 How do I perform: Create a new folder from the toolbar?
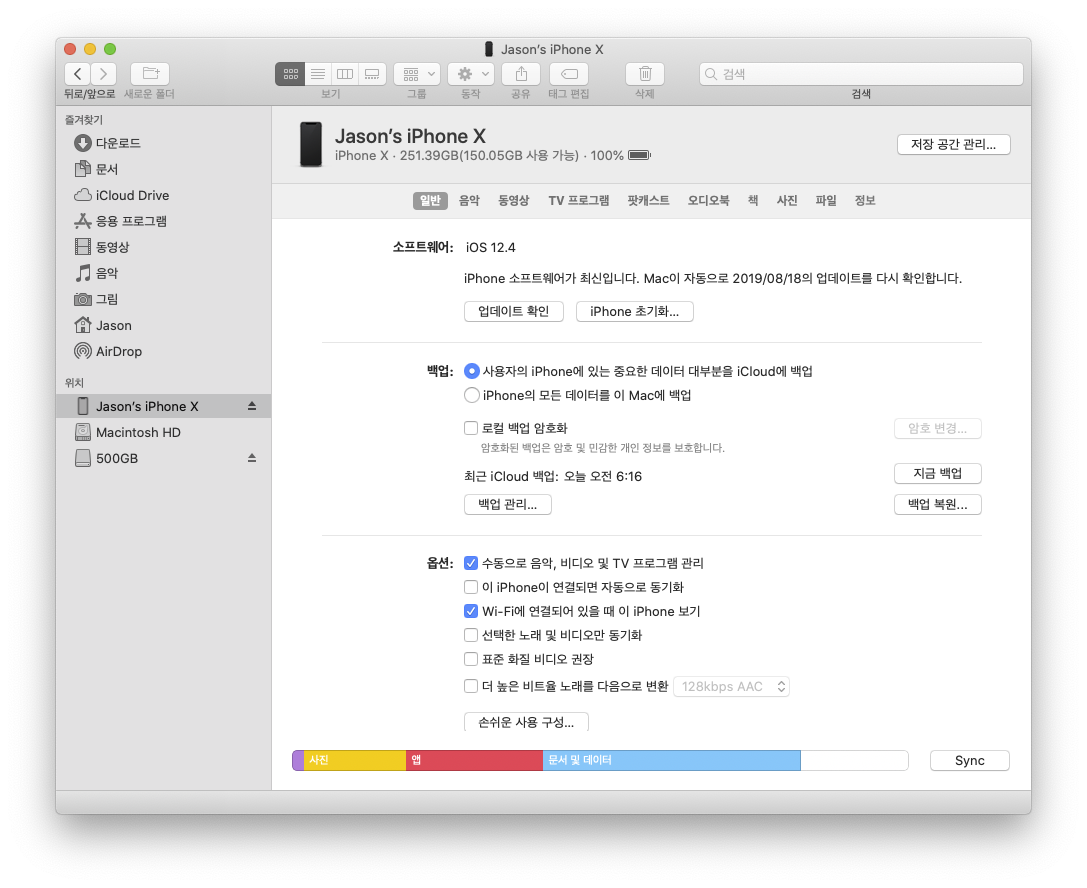[150, 73]
